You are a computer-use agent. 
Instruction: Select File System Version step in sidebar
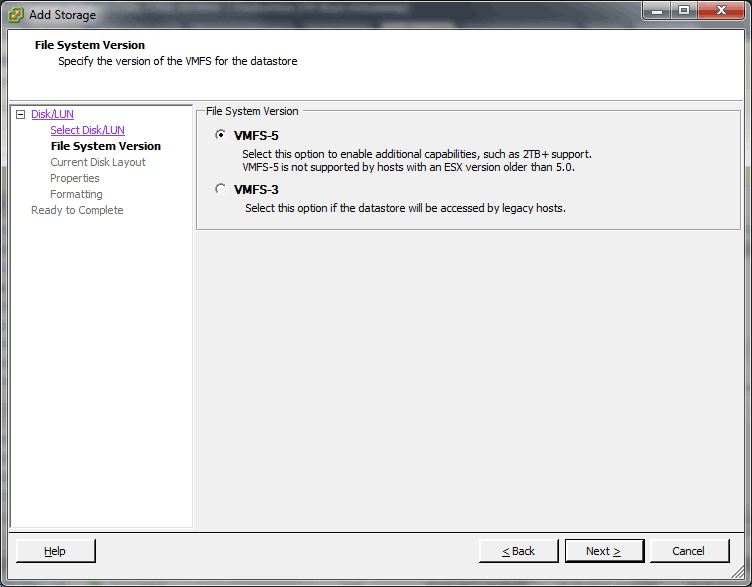106,146
